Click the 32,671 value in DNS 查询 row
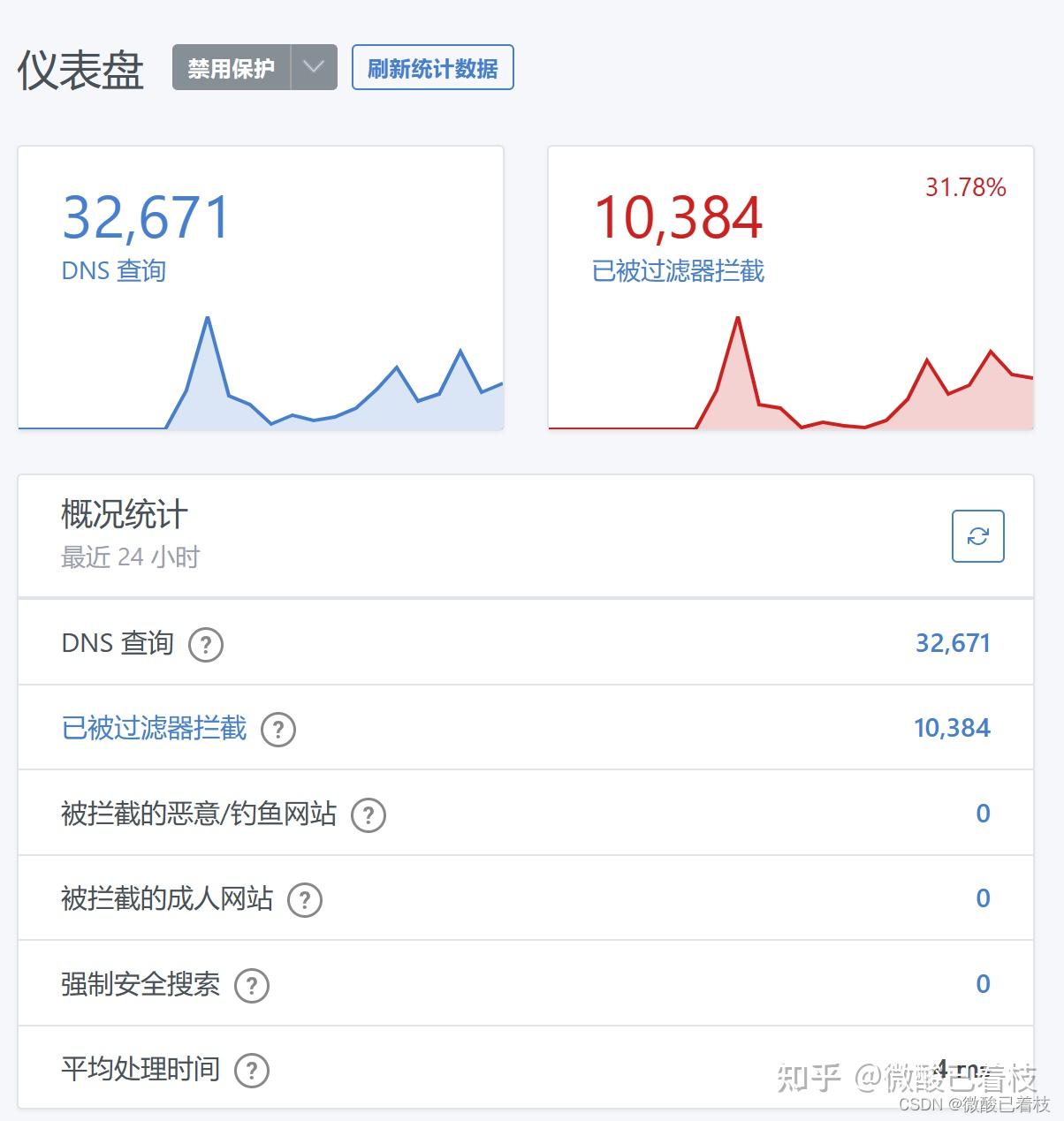The image size is (1064, 1121). click(952, 643)
